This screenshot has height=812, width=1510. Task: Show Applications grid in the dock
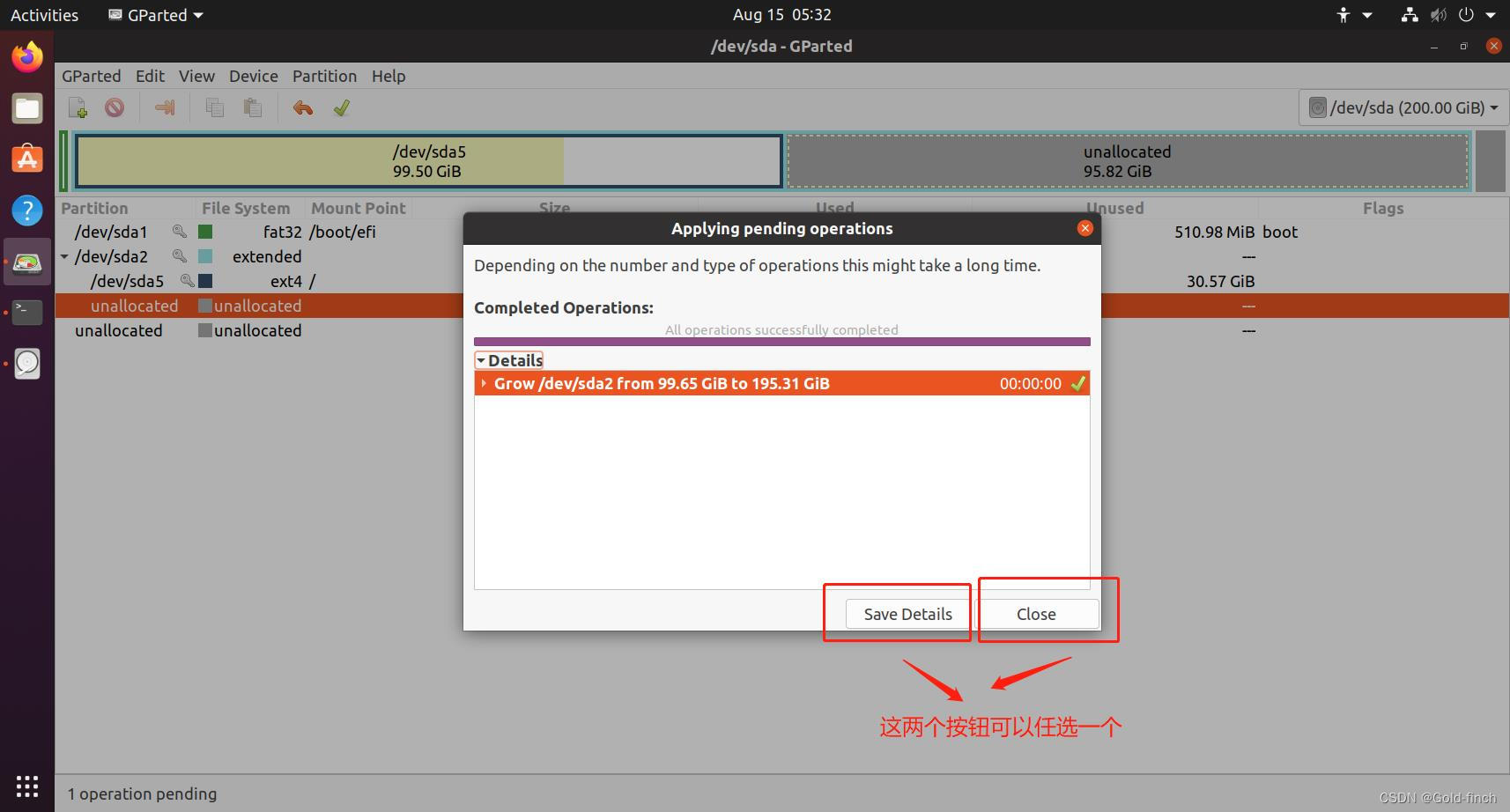click(27, 786)
